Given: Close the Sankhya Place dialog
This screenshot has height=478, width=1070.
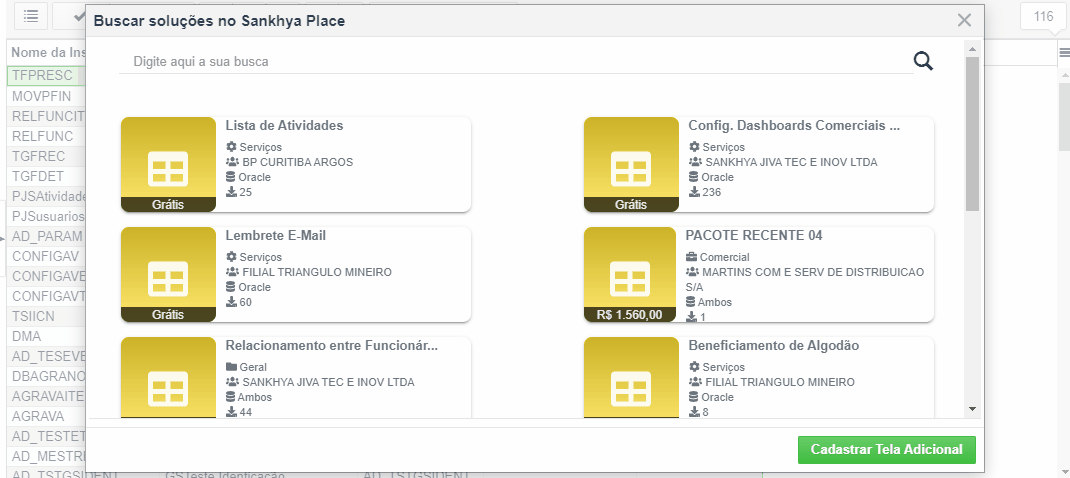Looking at the screenshot, I should click(964, 20).
